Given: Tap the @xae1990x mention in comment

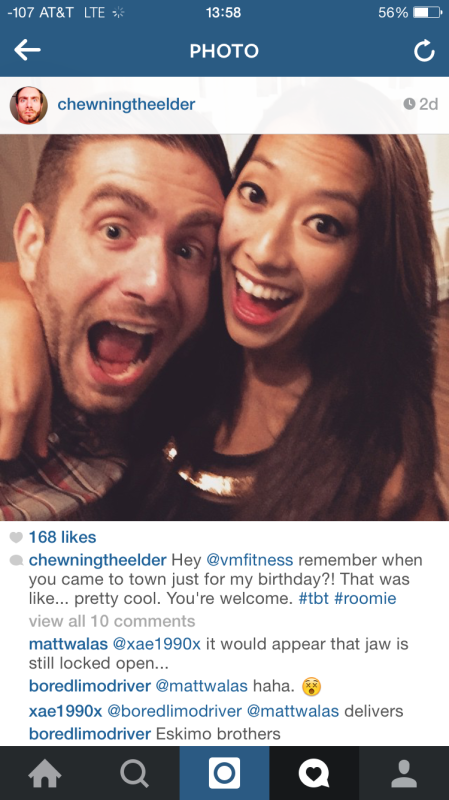Looking at the screenshot, I should tap(156, 644).
